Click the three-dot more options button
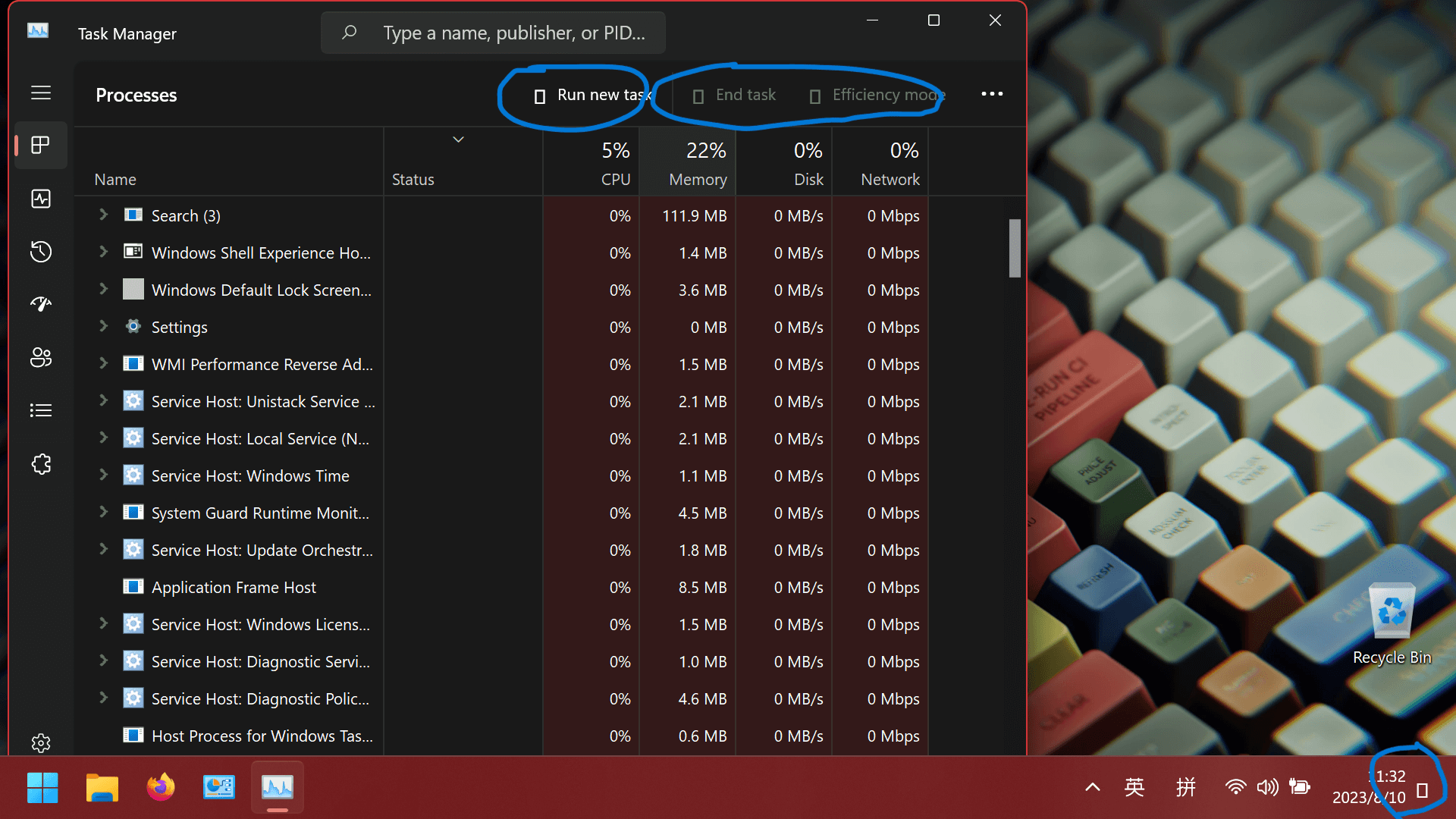 992,94
